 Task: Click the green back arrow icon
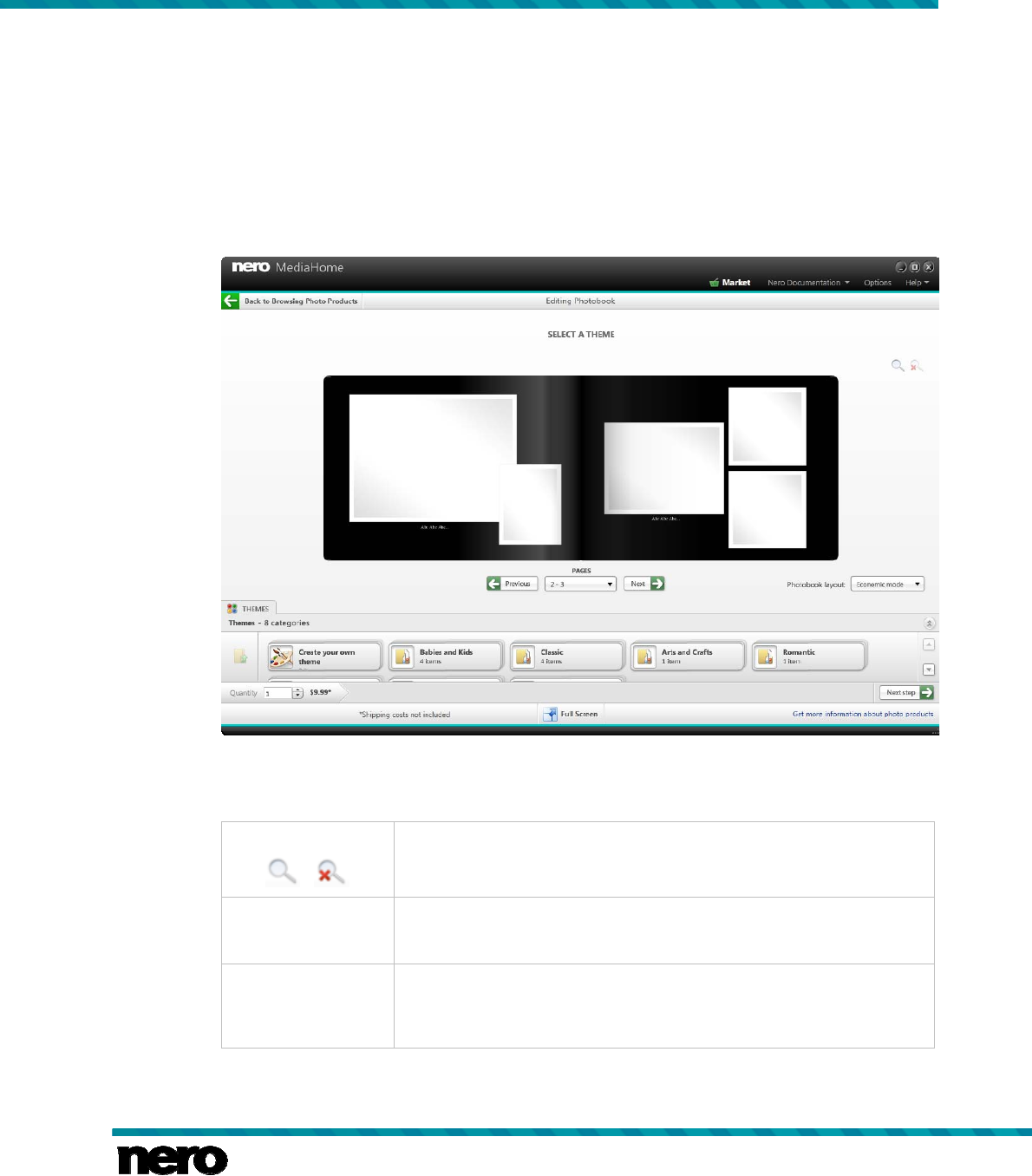tap(230, 301)
